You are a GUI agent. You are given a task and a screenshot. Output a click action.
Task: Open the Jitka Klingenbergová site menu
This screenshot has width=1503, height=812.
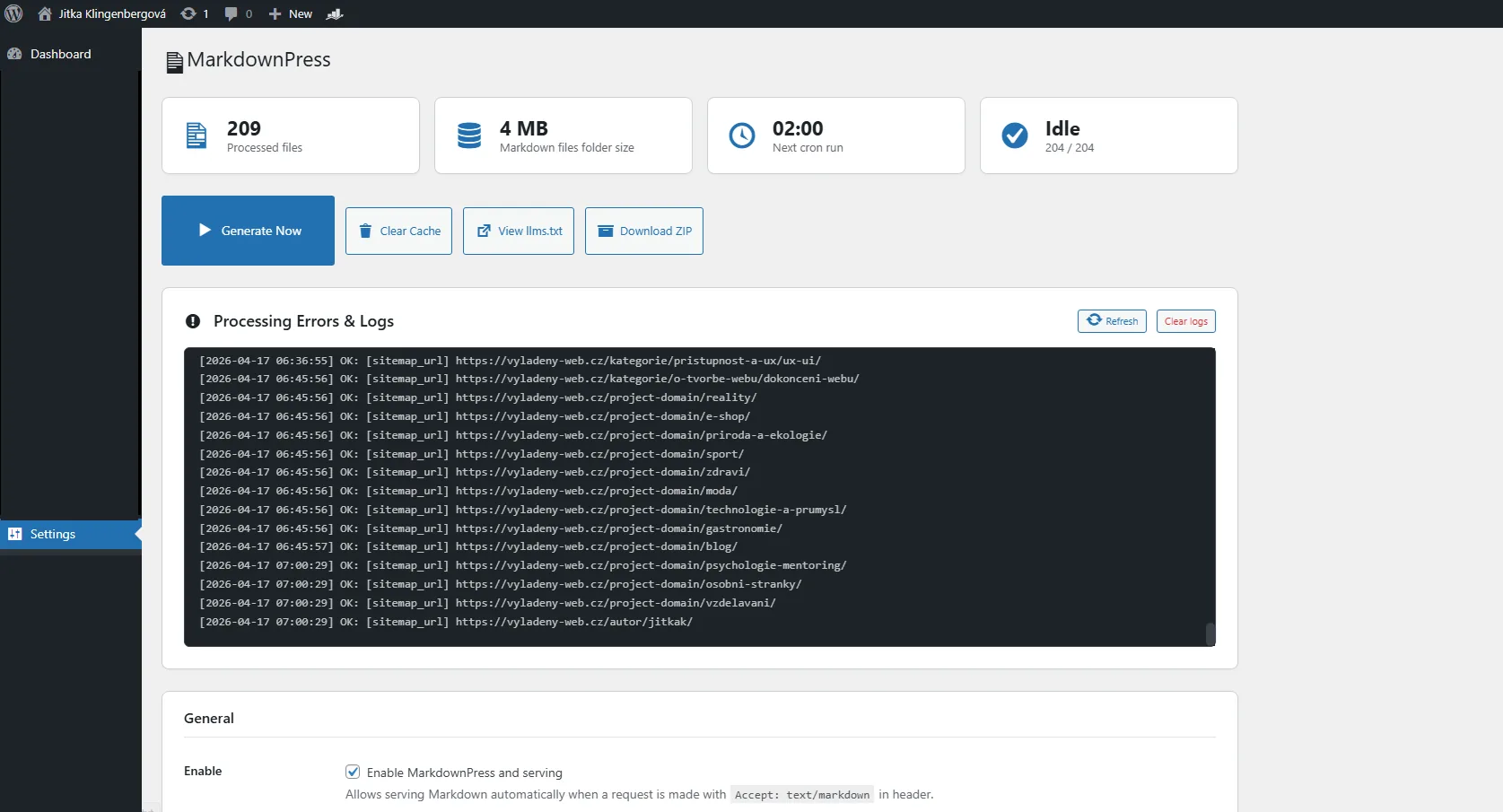tap(101, 13)
